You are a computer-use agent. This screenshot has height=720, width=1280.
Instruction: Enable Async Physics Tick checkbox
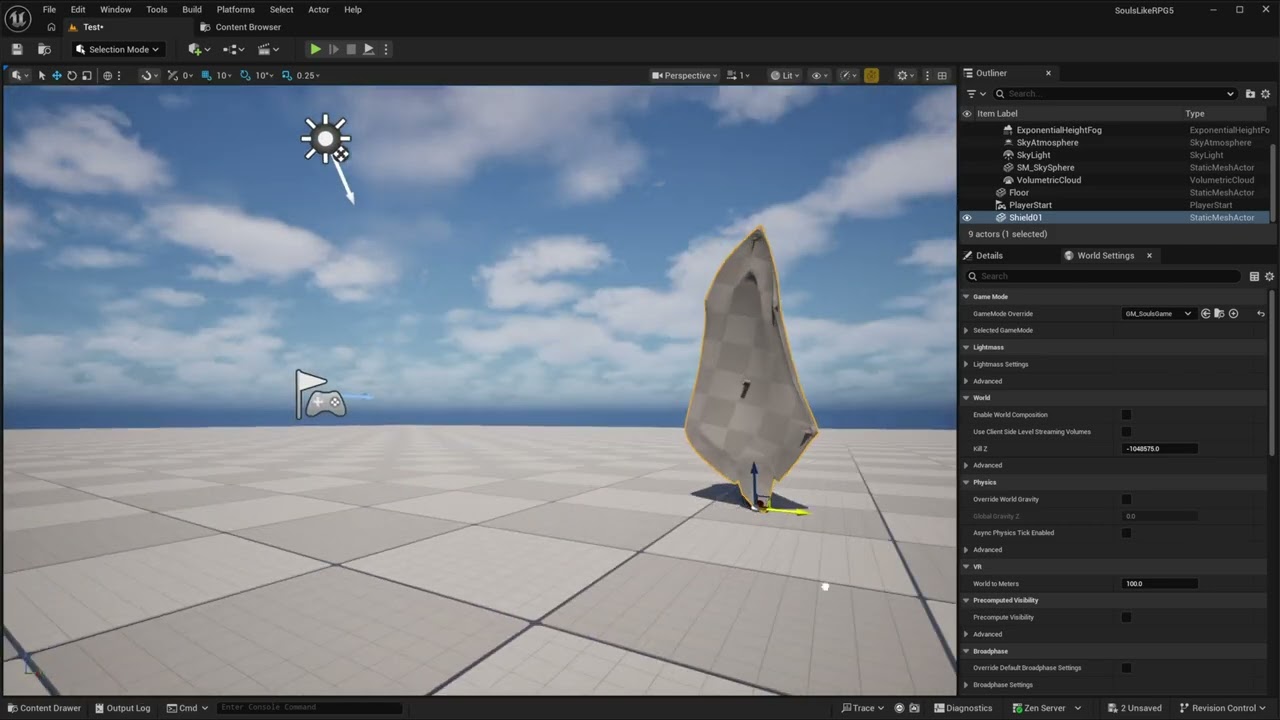tap(1126, 533)
